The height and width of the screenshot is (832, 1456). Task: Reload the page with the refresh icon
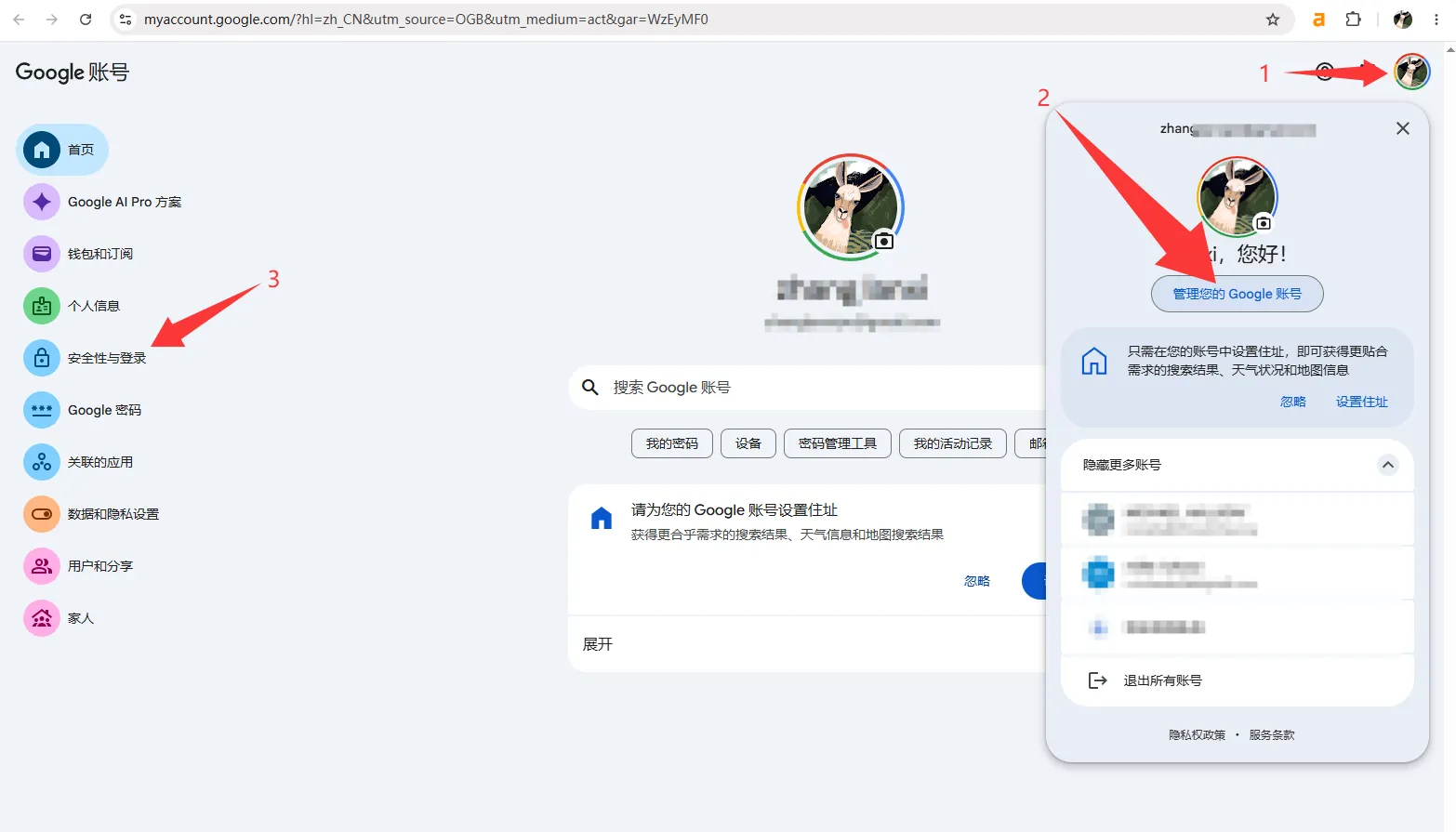(x=86, y=20)
